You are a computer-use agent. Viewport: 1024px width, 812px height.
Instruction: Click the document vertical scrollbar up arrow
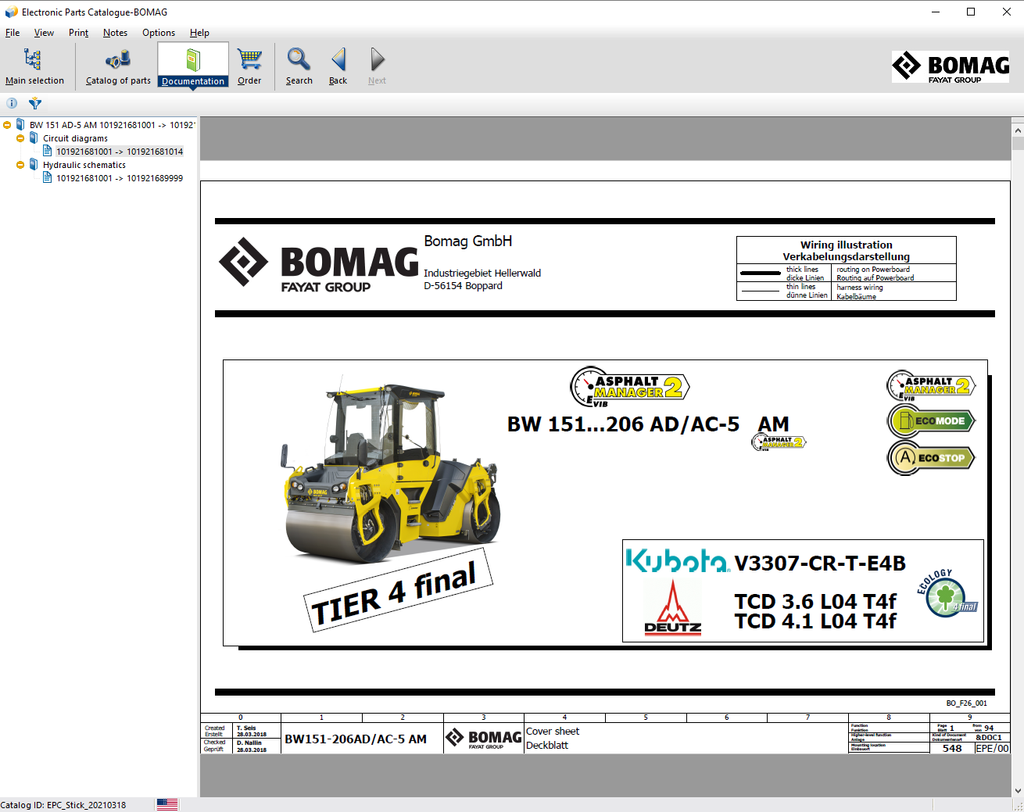click(1017, 126)
